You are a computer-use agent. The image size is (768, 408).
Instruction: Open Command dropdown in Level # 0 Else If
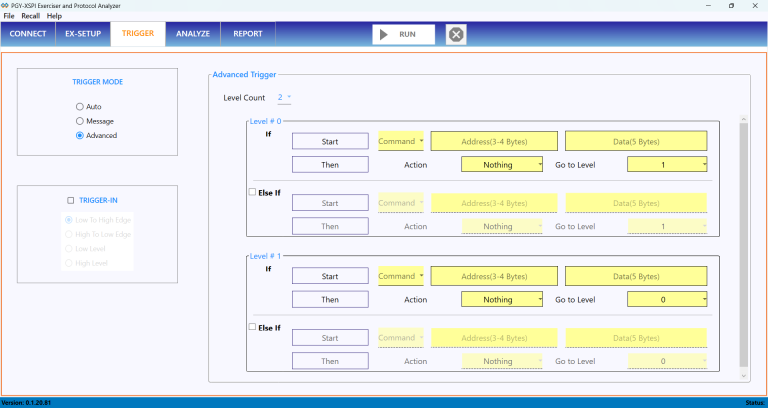pyautogui.click(x=401, y=203)
